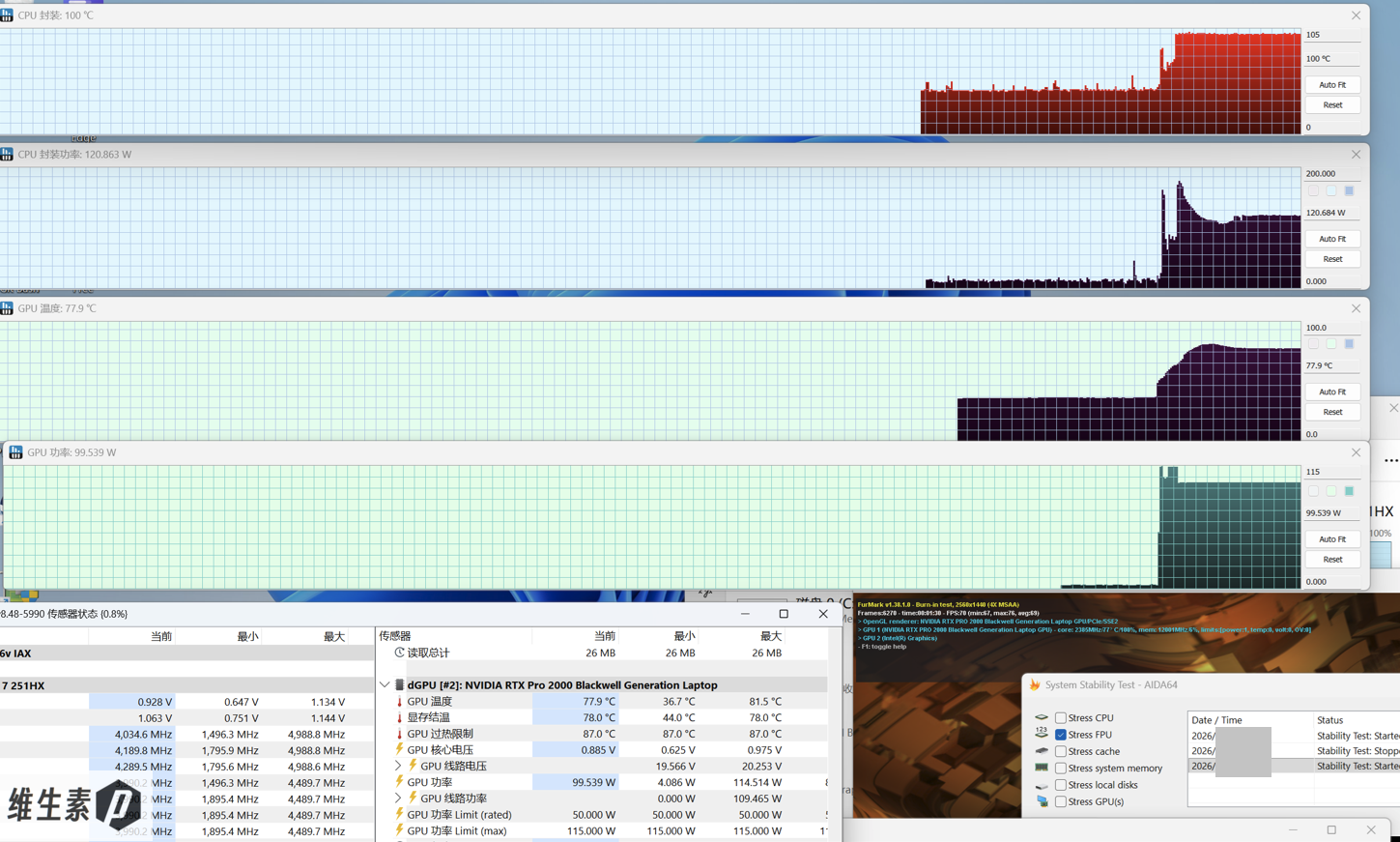1400x842 pixels.
Task: Click Reset in CPU 封装 temperature graph
Action: click(x=1332, y=105)
